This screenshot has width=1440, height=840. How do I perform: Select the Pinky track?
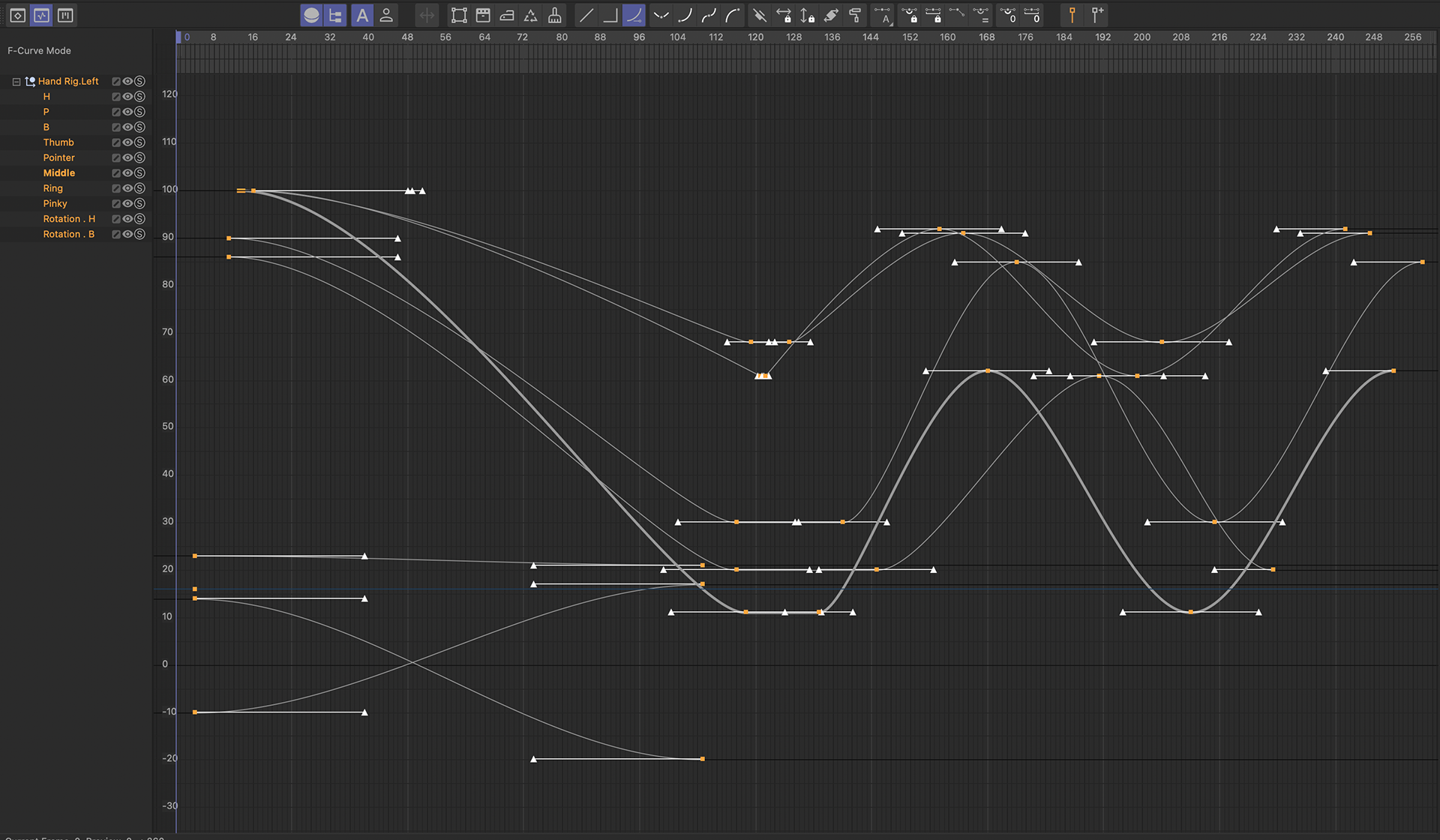pos(55,203)
